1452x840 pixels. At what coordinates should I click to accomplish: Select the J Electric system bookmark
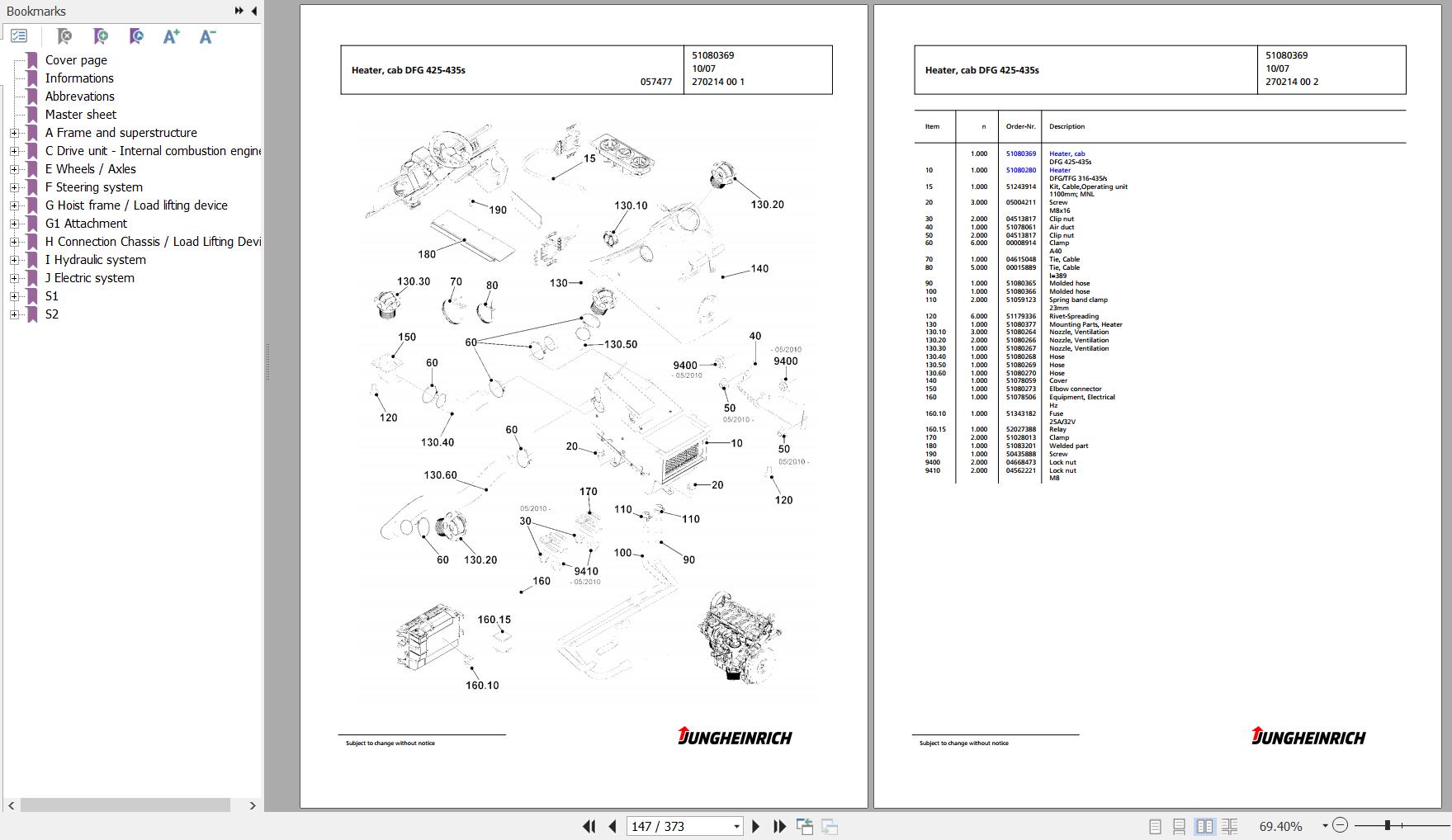tap(90, 278)
